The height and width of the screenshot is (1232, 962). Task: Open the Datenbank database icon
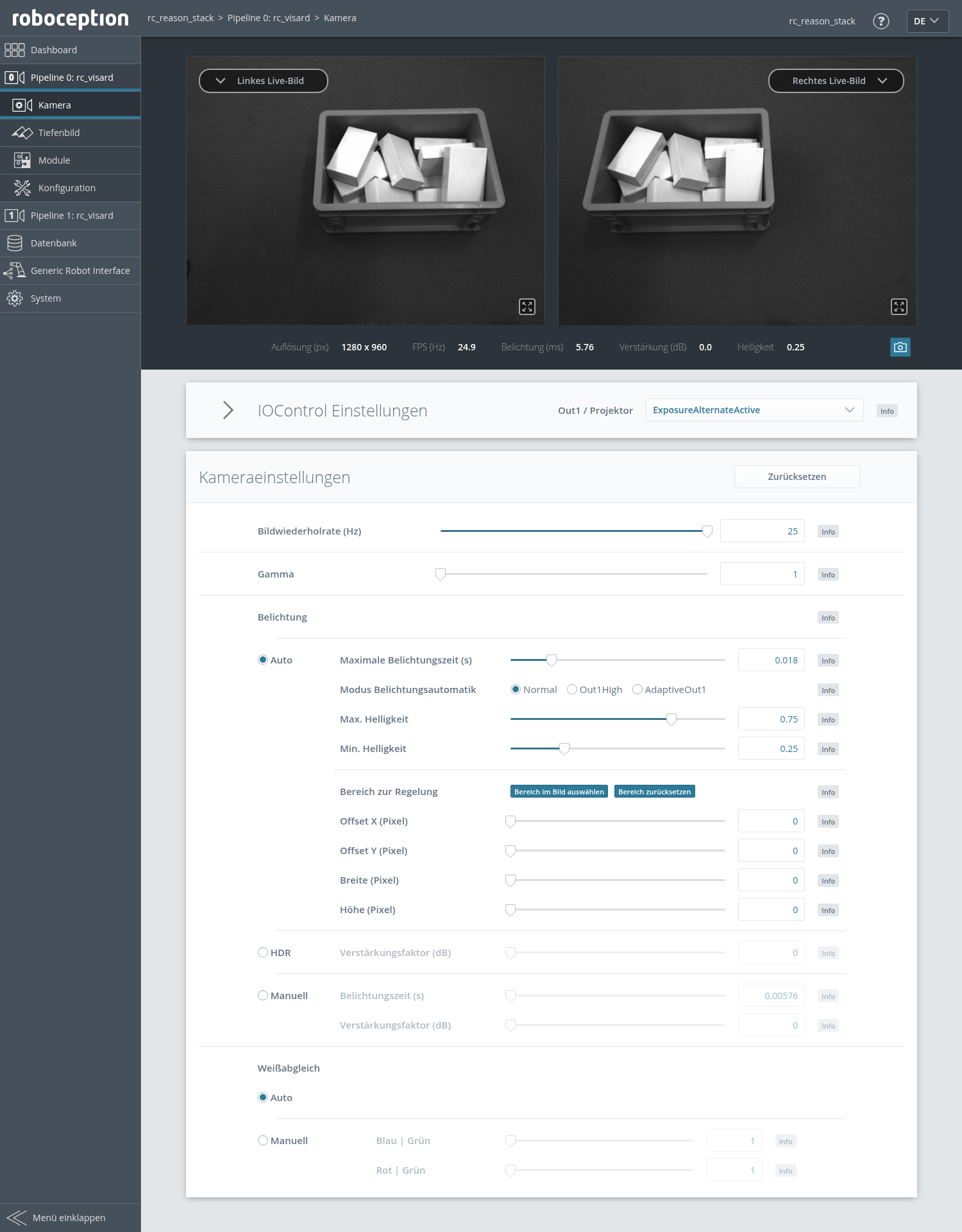[x=15, y=243]
